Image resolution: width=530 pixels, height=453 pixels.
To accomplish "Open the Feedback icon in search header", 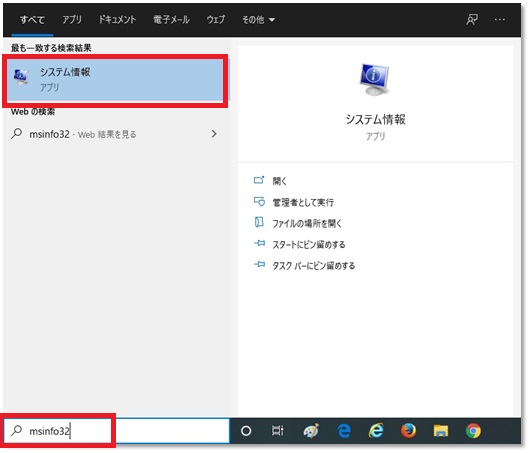I will click(472, 20).
